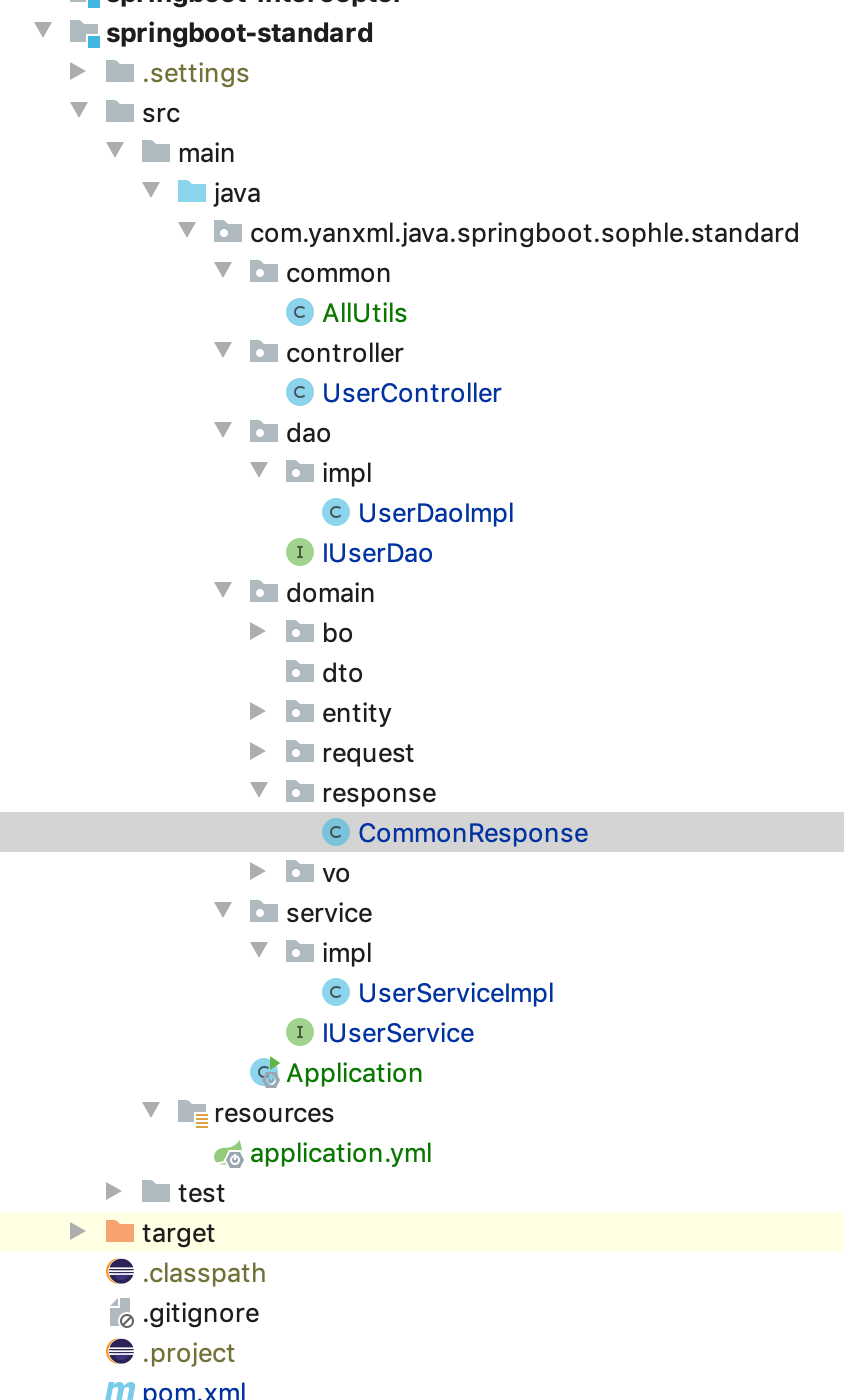This screenshot has height=1400, width=844.
Task: Expand the target folder
Action: pyautogui.click(x=78, y=1232)
